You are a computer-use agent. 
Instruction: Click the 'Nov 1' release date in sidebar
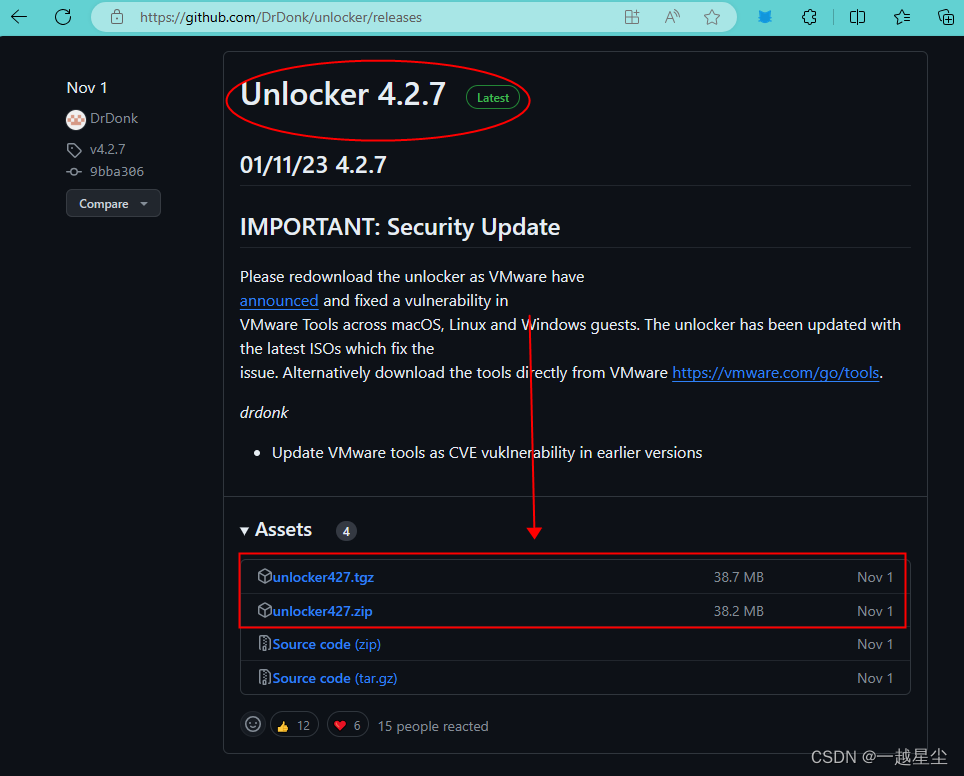click(x=87, y=88)
